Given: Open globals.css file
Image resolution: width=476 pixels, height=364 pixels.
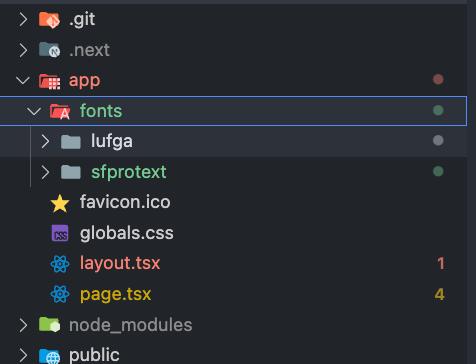Looking at the screenshot, I should [x=127, y=233].
